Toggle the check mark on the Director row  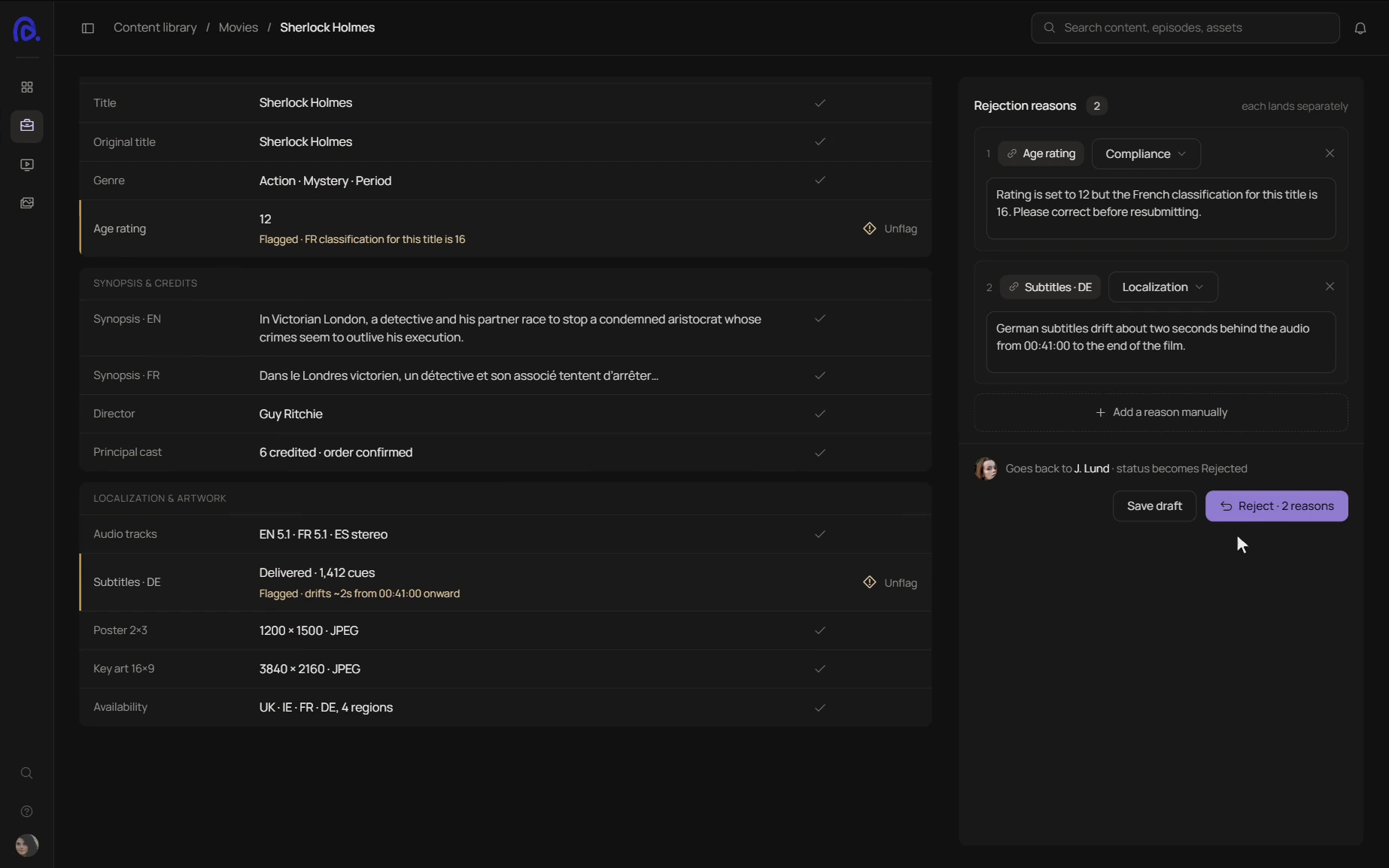pyautogui.click(x=820, y=414)
